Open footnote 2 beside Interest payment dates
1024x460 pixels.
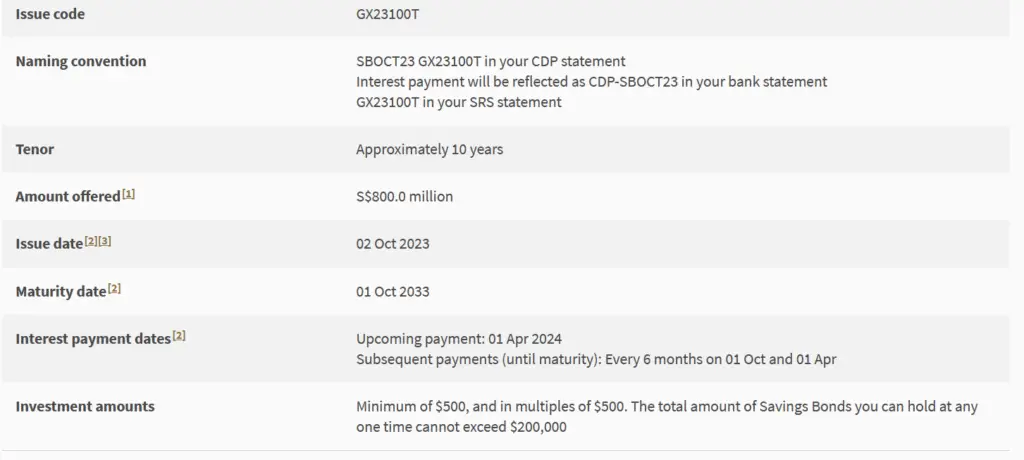[179, 336]
